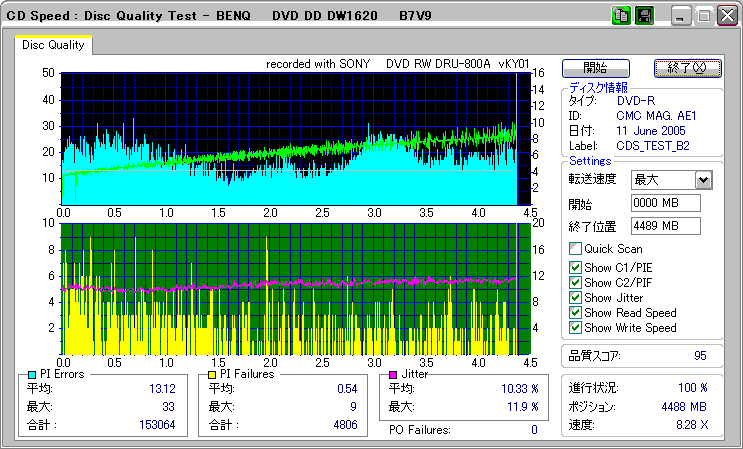Disable Show Read Speed checkbox
This screenshot has height=449, width=743.
[575, 313]
